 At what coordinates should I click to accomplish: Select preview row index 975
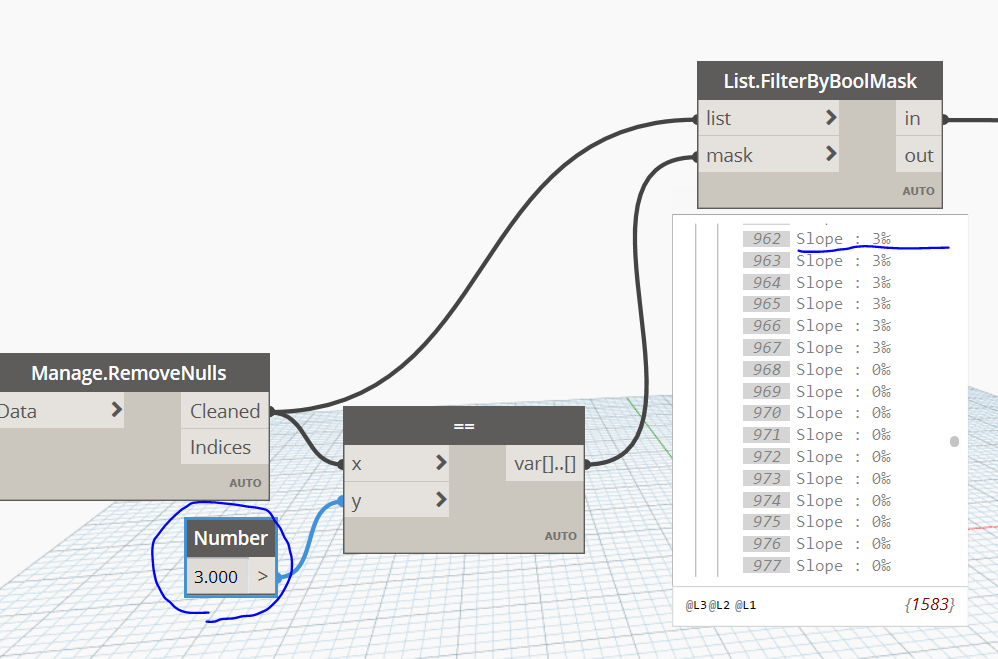(766, 522)
